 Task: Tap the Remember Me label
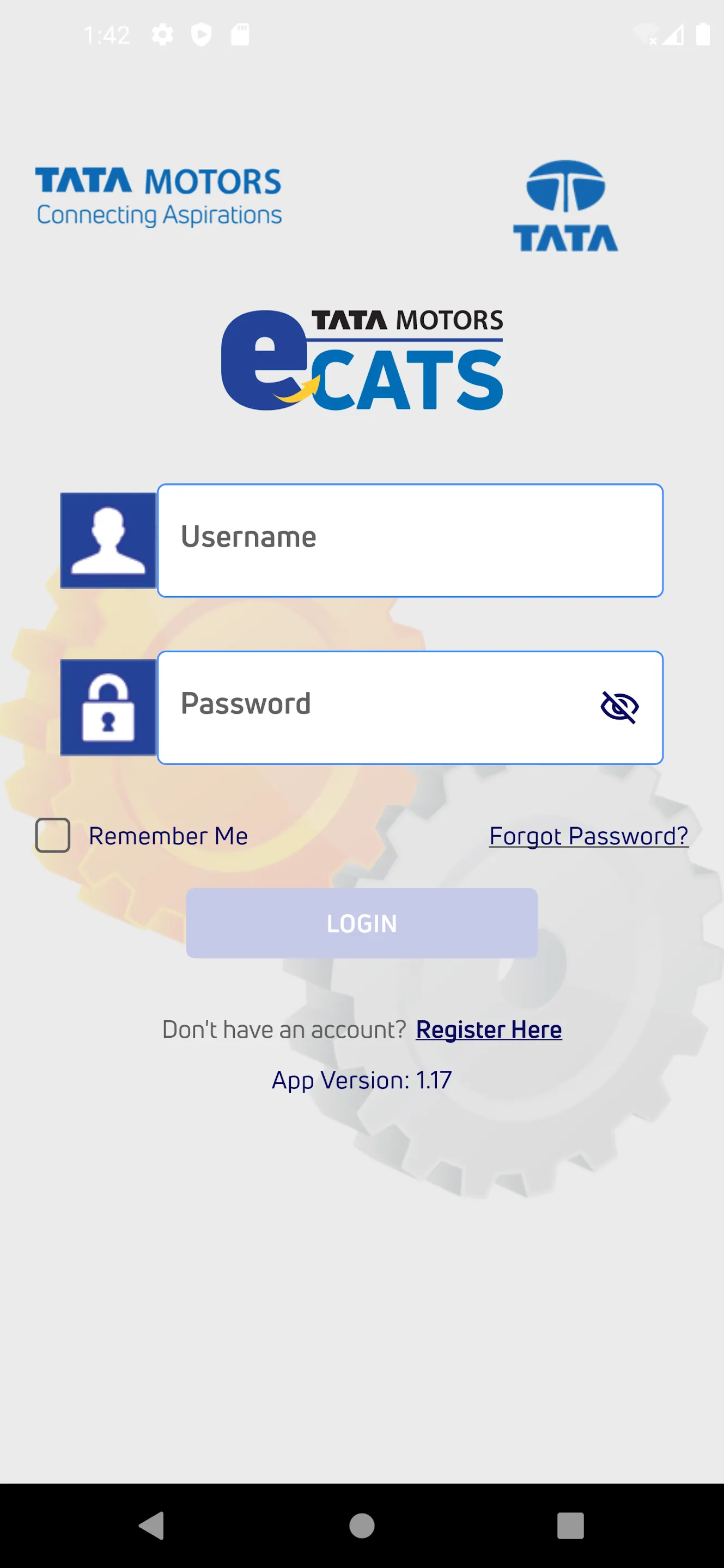point(168,836)
